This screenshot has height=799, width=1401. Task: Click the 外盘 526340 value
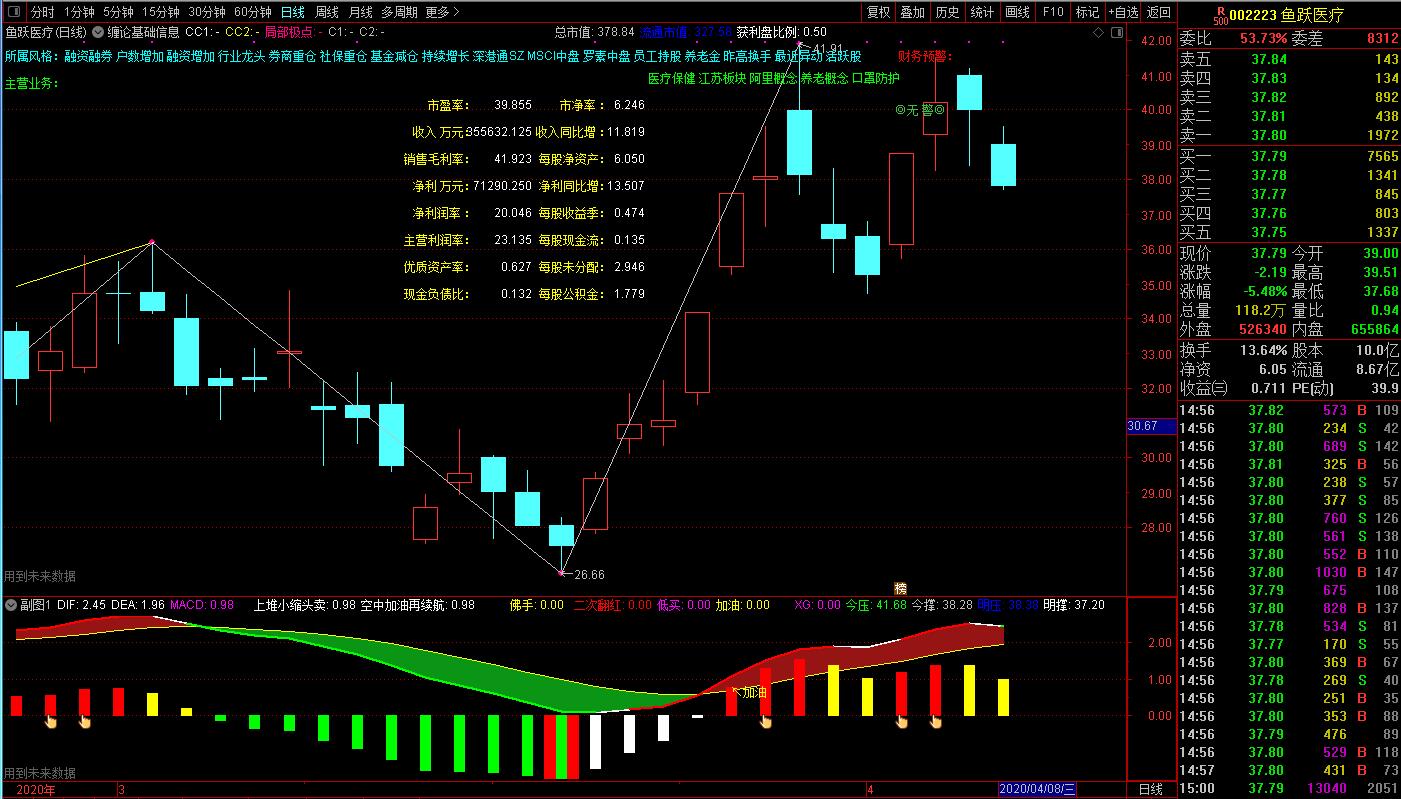1262,329
